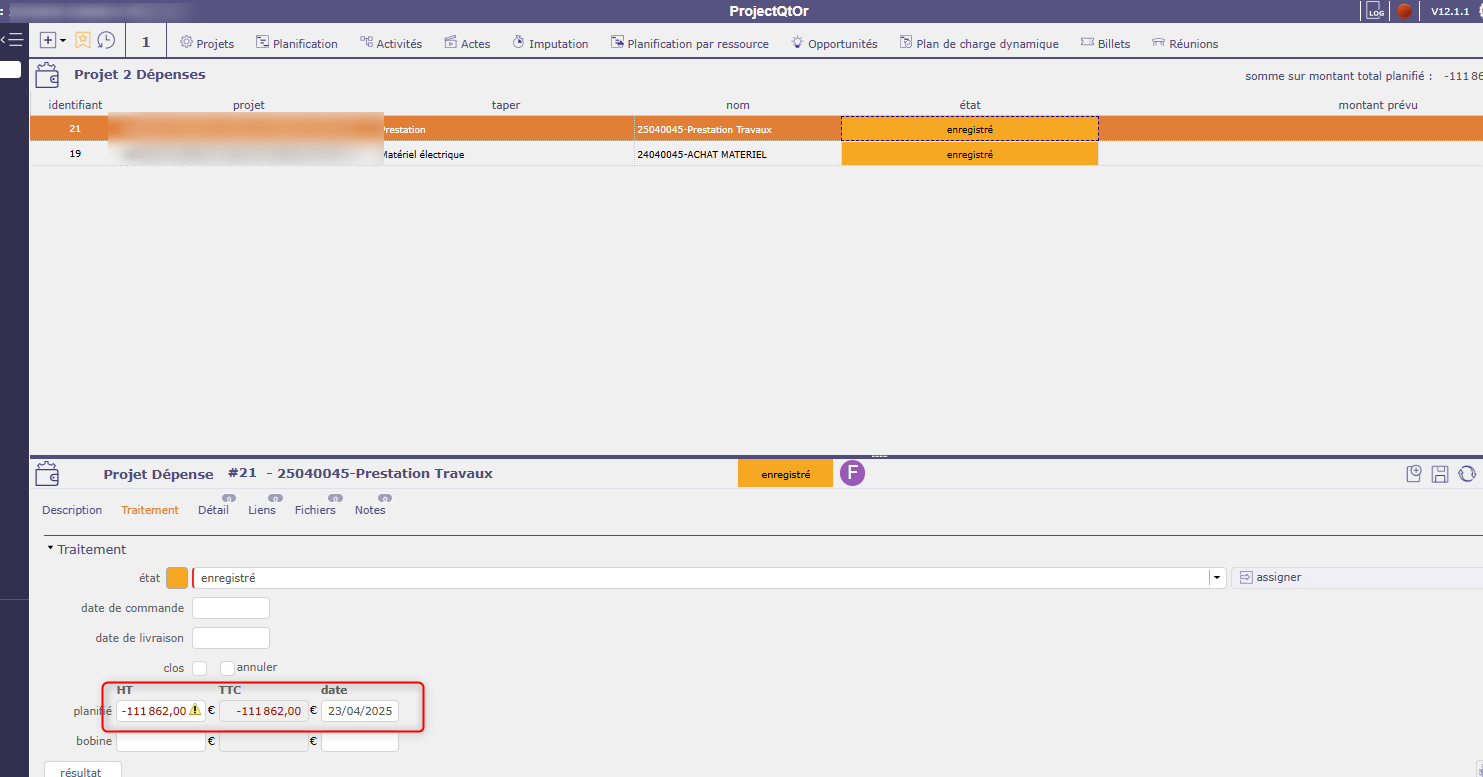Open the 'état' dropdown arrow
Viewport: 1483px width, 777px height.
[1217, 578]
